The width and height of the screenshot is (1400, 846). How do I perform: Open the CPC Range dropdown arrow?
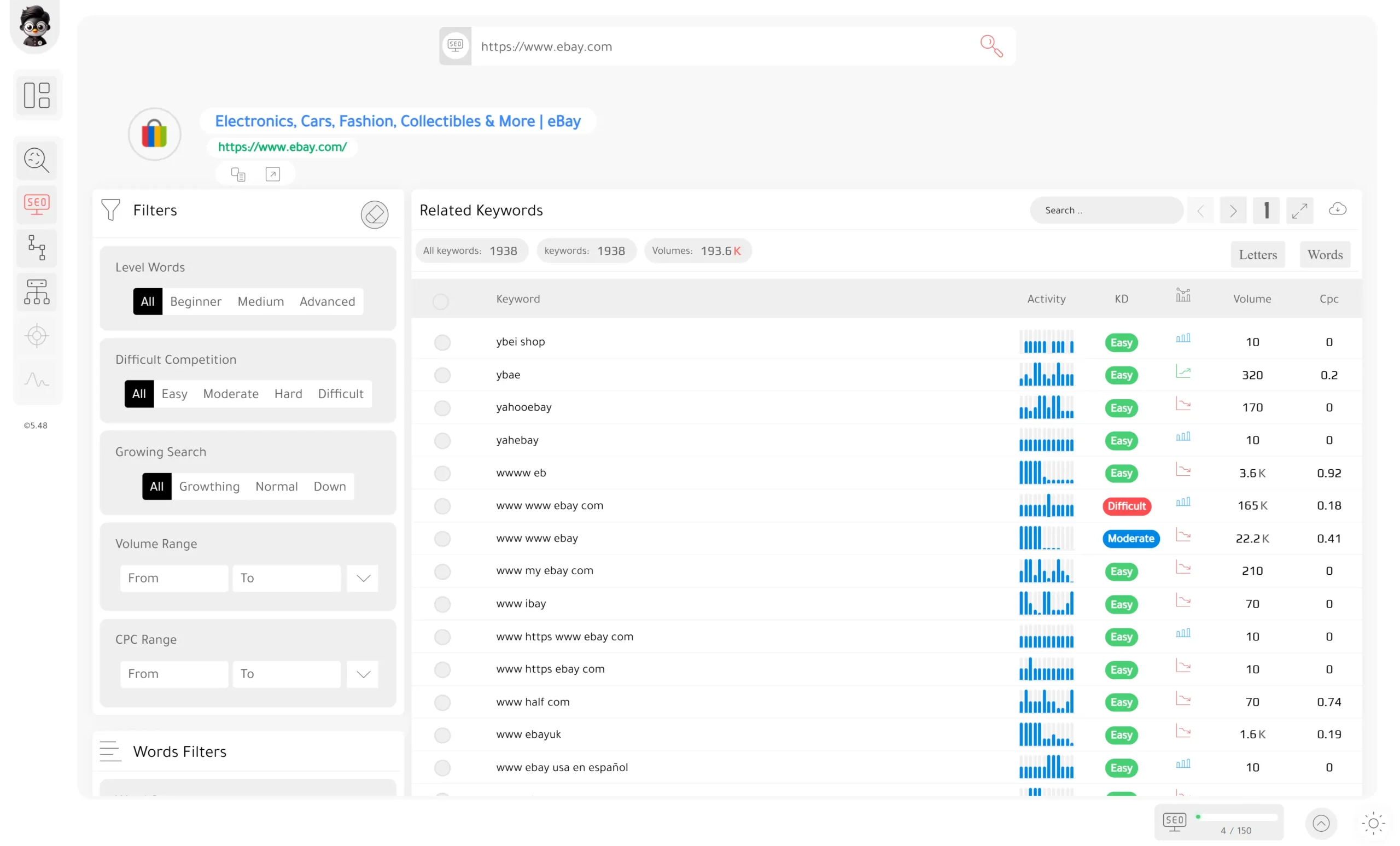pyautogui.click(x=363, y=674)
